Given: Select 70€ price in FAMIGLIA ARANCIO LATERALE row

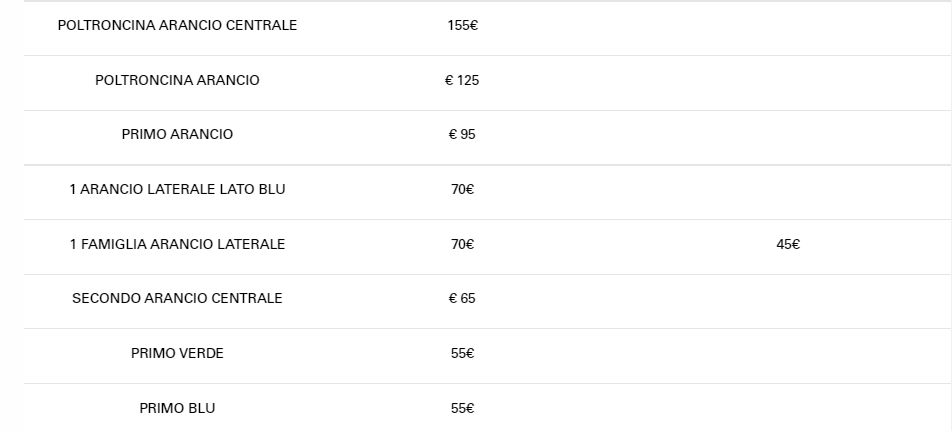Looking at the screenshot, I should (x=462, y=244).
